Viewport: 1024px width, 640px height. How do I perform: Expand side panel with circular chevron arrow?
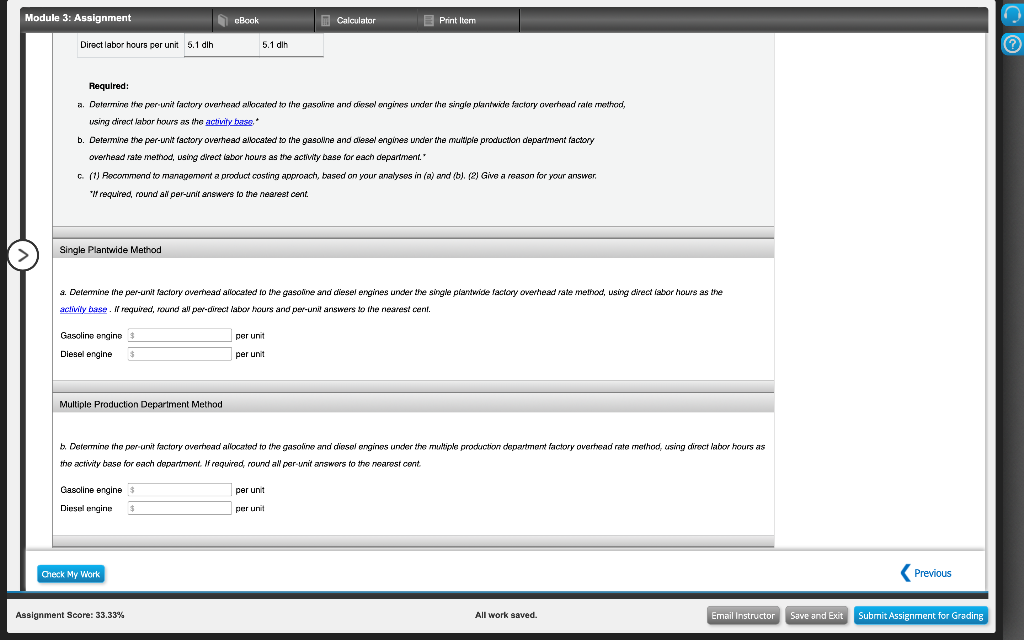point(23,256)
